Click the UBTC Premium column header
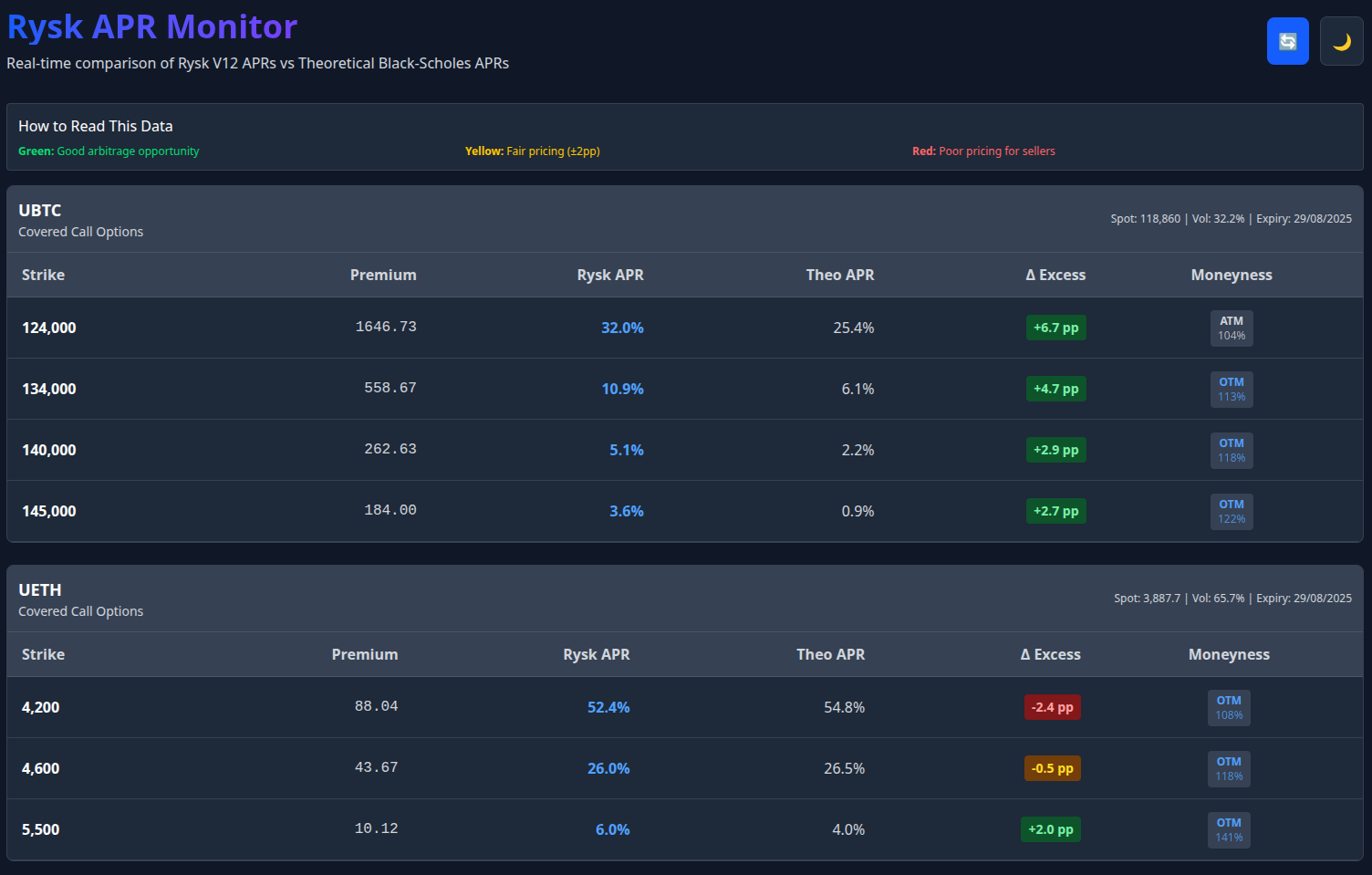The width and height of the screenshot is (1372, 875). (x=383, y=275)
